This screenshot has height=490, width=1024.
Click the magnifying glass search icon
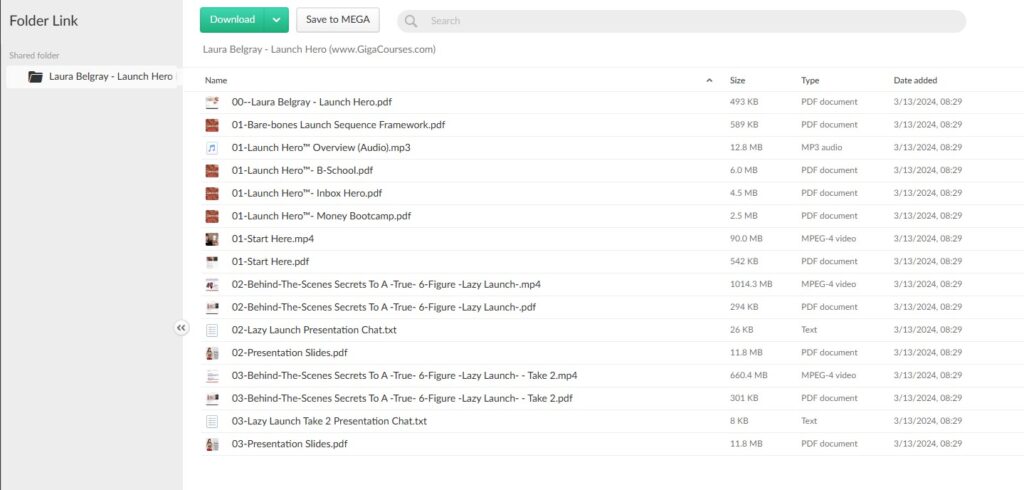[x=411, y=21]
